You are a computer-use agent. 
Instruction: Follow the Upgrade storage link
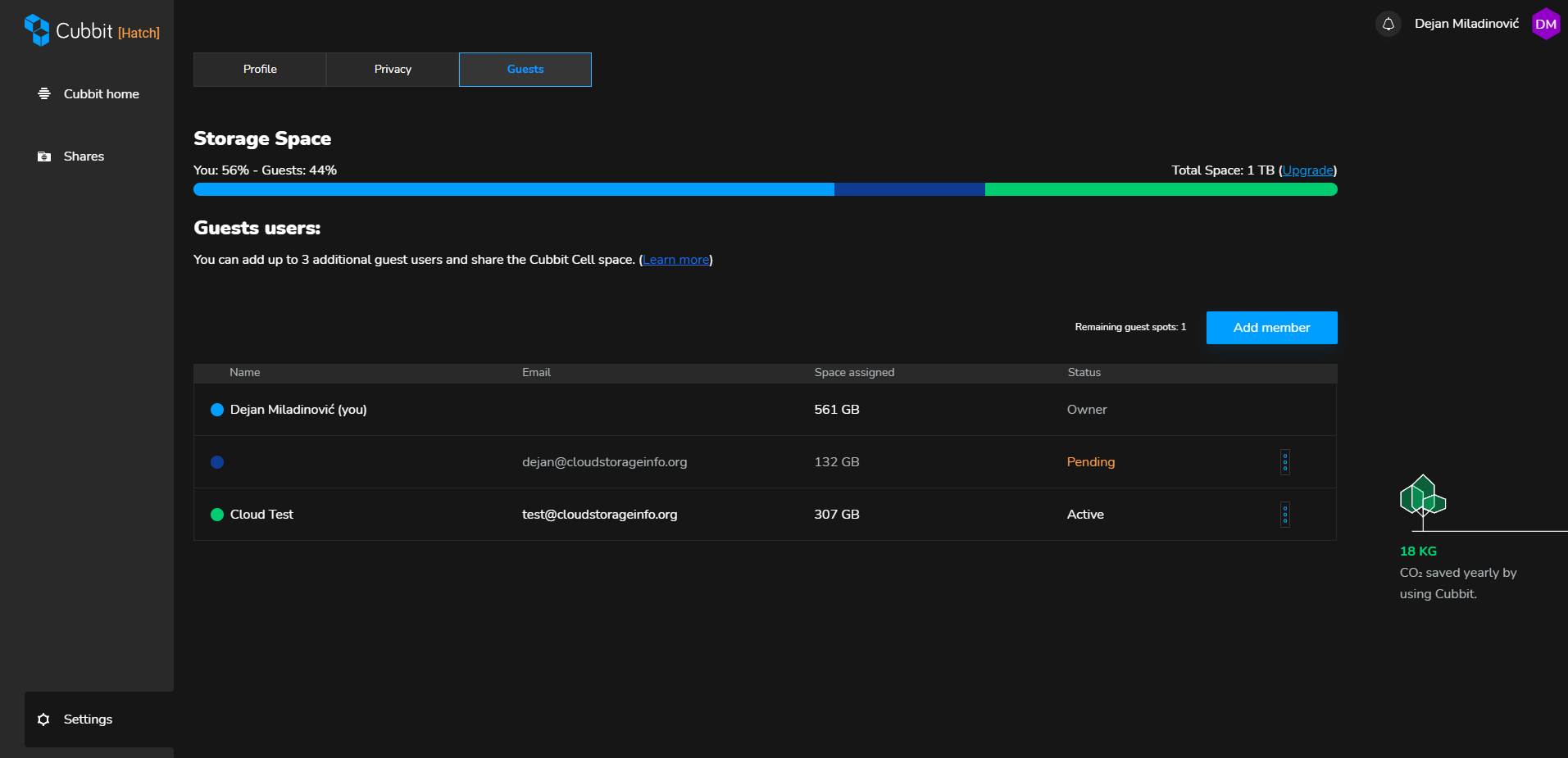1307,170
